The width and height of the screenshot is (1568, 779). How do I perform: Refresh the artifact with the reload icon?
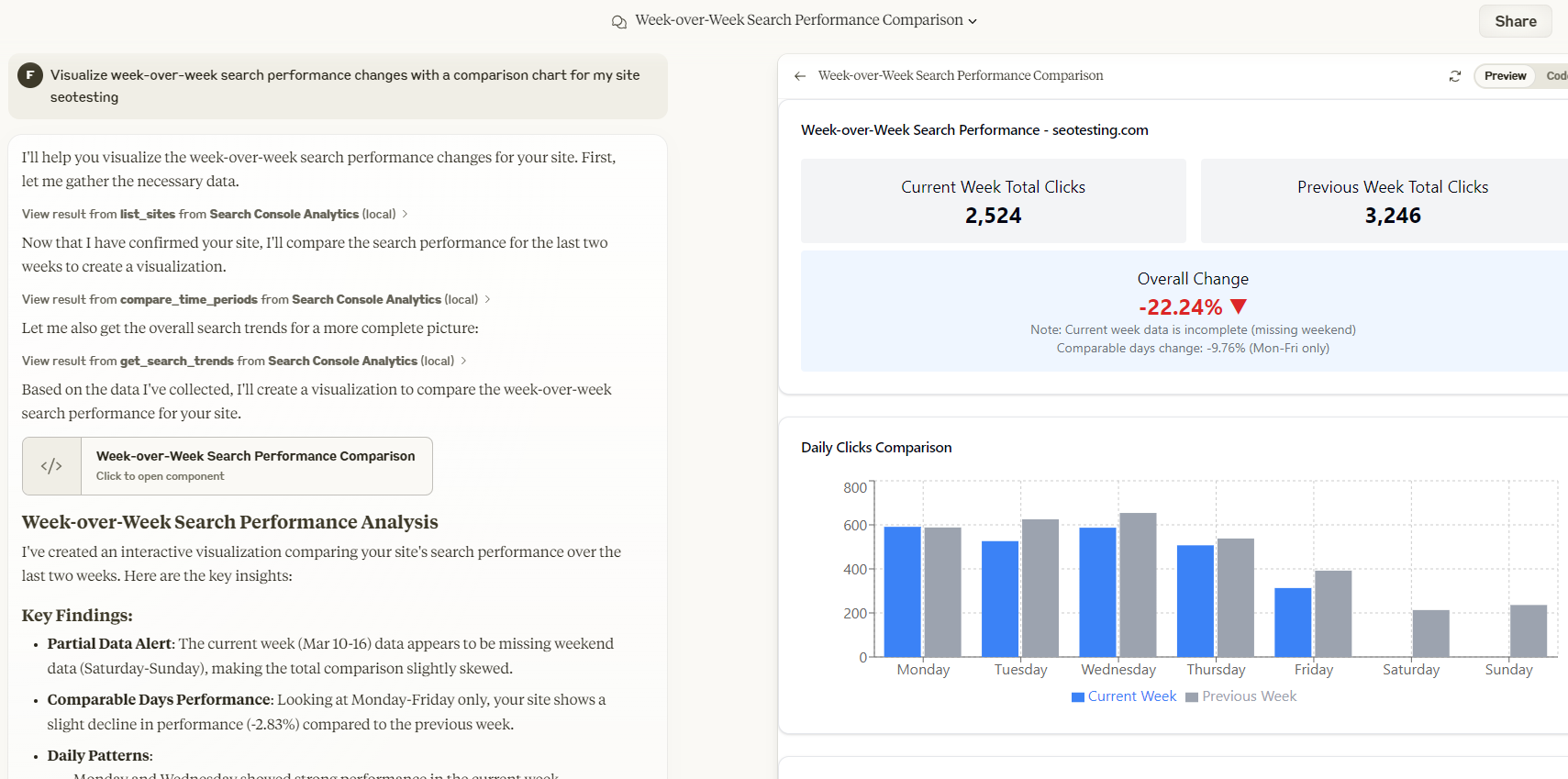pos(1454,76)
